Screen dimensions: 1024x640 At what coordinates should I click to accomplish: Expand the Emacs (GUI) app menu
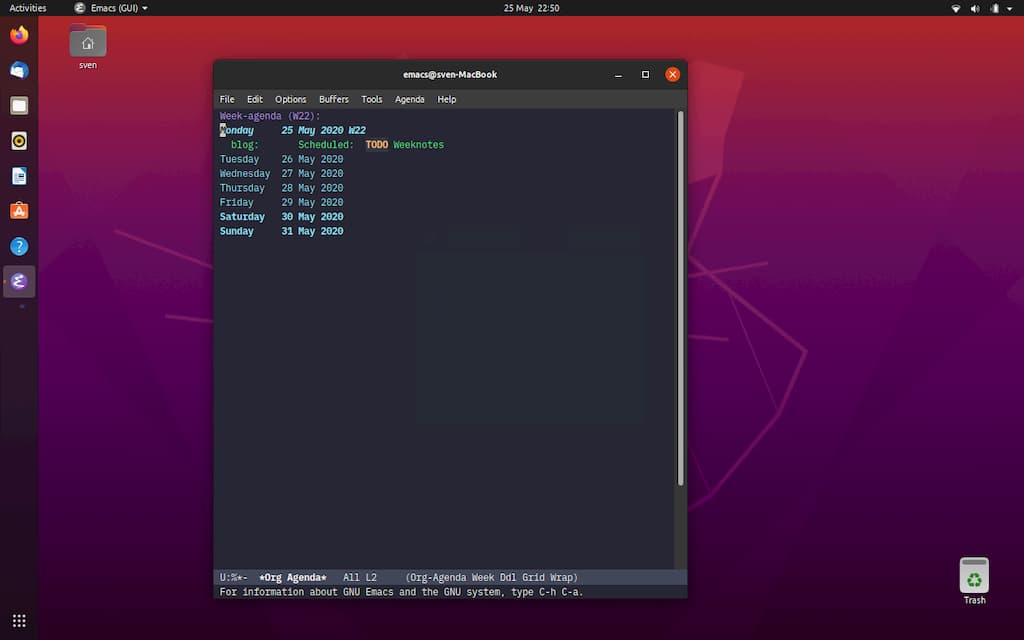point(110,8)
